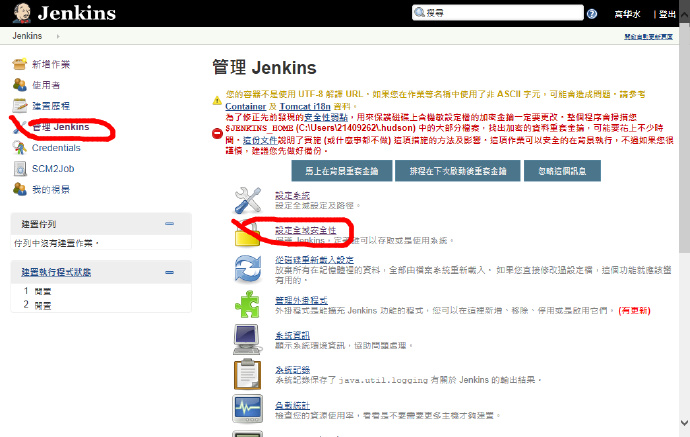Open 我的視景 in the sidebar
Screen dimensions: 690x437
pos(51,189)
